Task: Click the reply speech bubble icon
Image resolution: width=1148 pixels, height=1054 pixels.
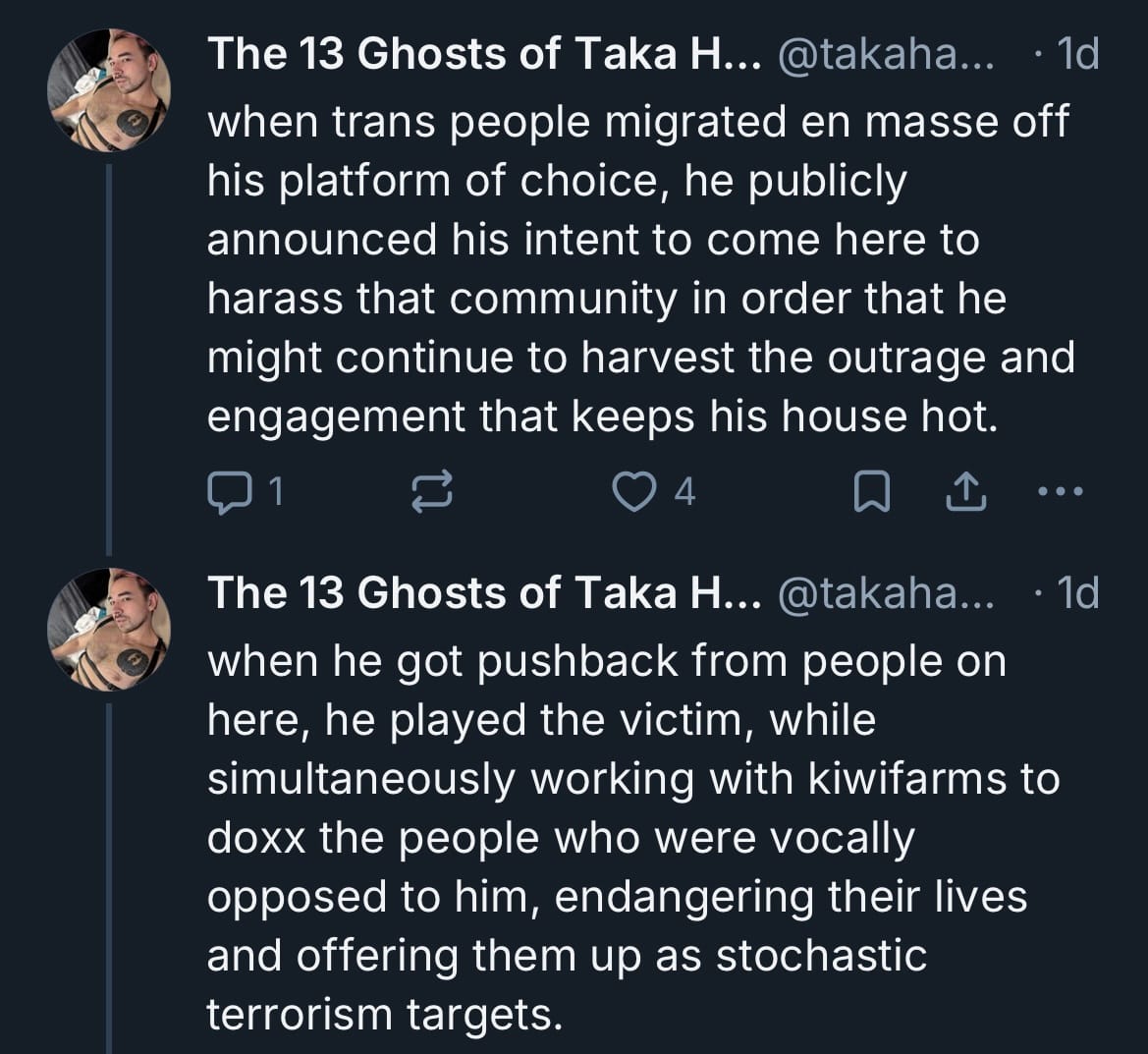Action: pyautogui.click(x=228, y=492)
